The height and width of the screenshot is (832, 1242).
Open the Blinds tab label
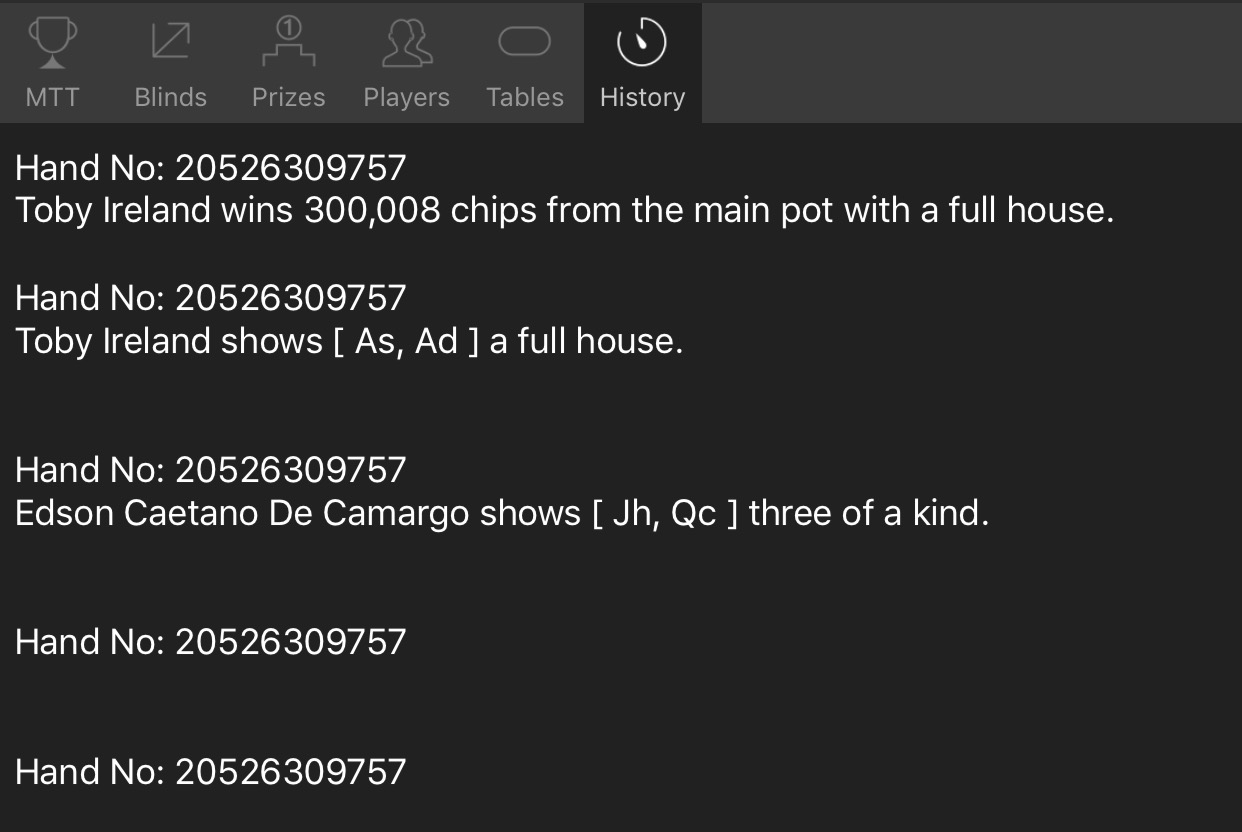tap(170, 97)
